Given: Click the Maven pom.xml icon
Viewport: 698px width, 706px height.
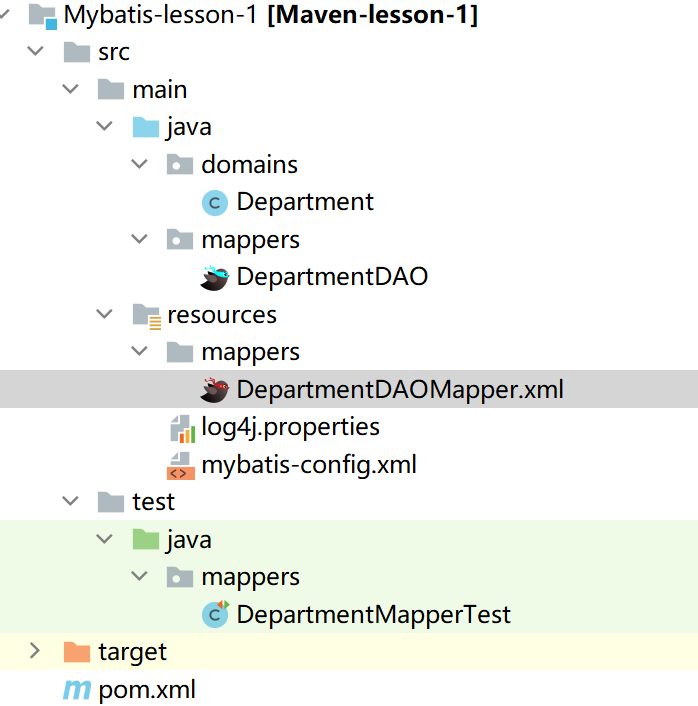Looking at the screenshot, I should (x=77, y=690).
